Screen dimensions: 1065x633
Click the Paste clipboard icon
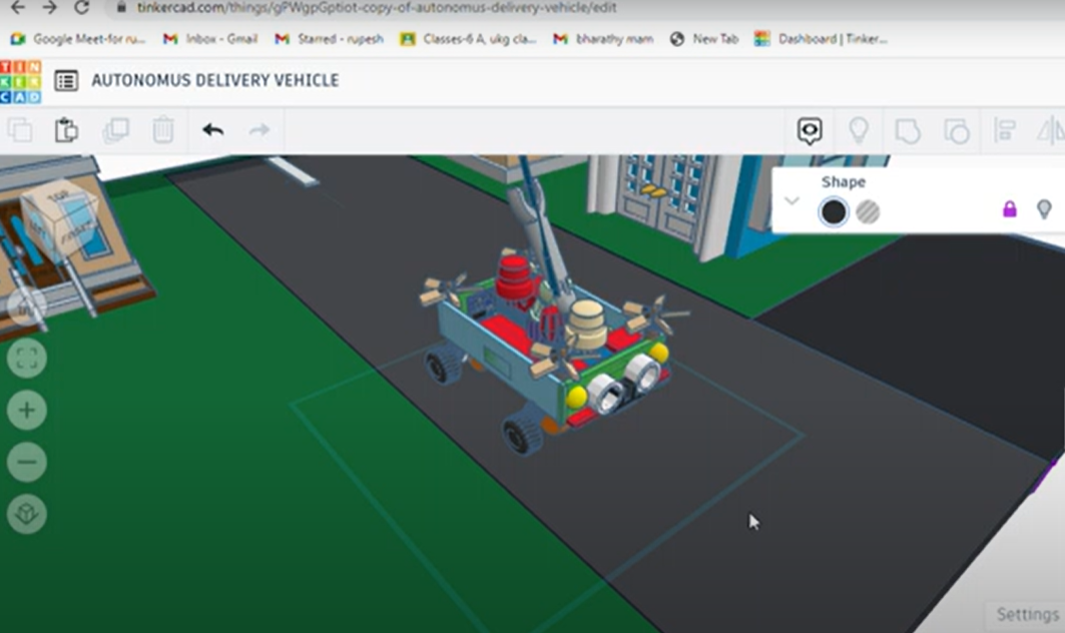[66, 130]
